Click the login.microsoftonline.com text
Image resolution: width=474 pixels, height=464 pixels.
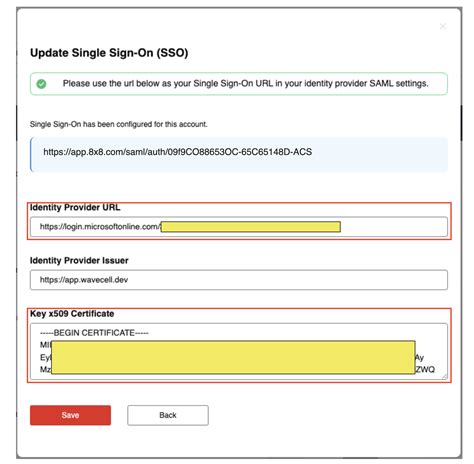pos(100,227)
